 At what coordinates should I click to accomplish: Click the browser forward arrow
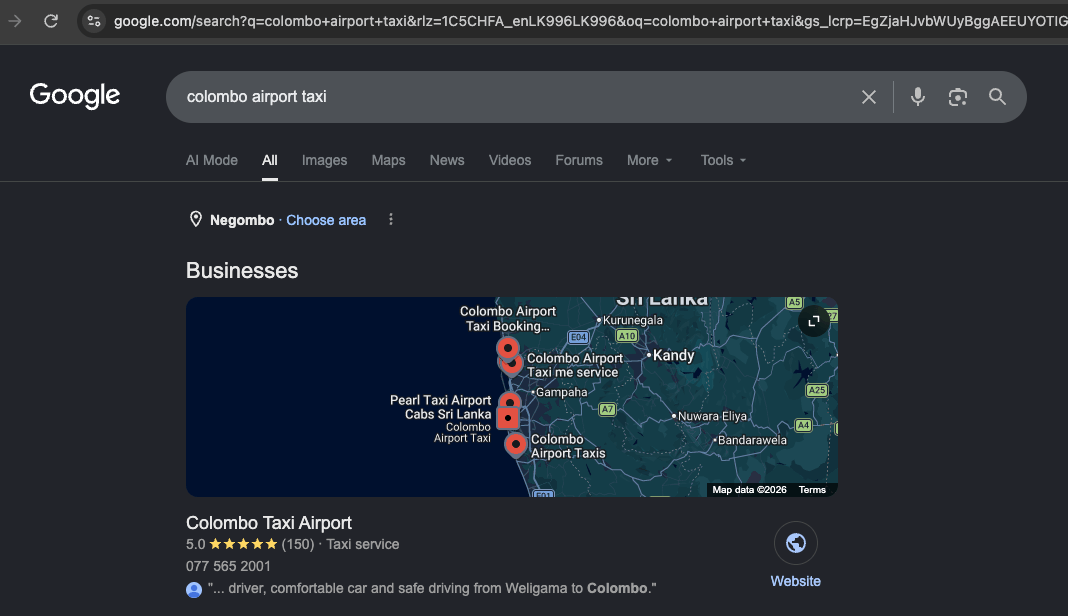(15, 21)
